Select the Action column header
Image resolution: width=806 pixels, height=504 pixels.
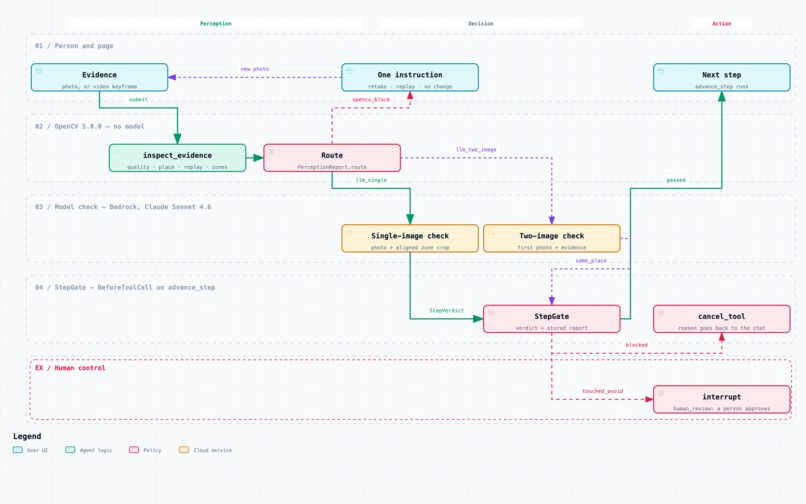coord(722,23)
